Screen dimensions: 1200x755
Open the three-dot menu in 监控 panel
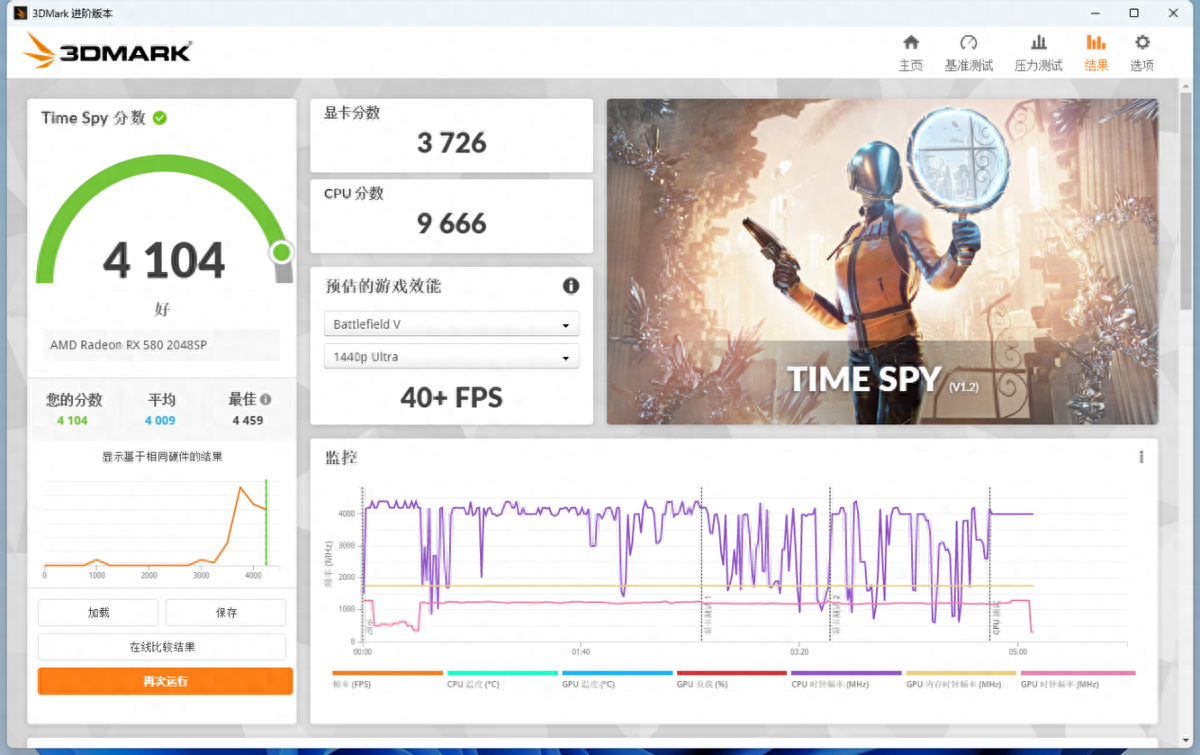click(x=1141, y=457)
